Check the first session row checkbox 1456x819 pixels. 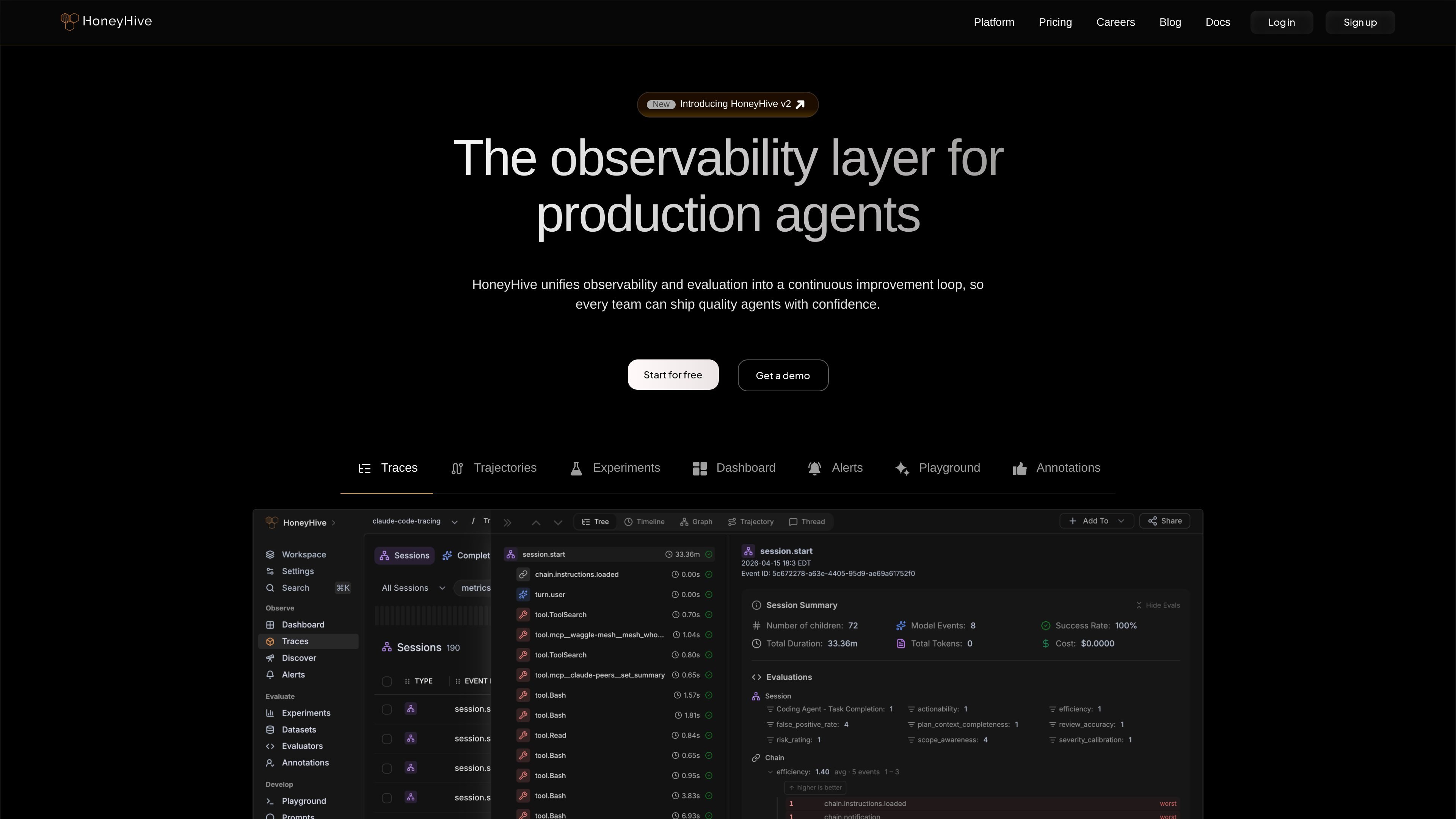coord(387,709)
